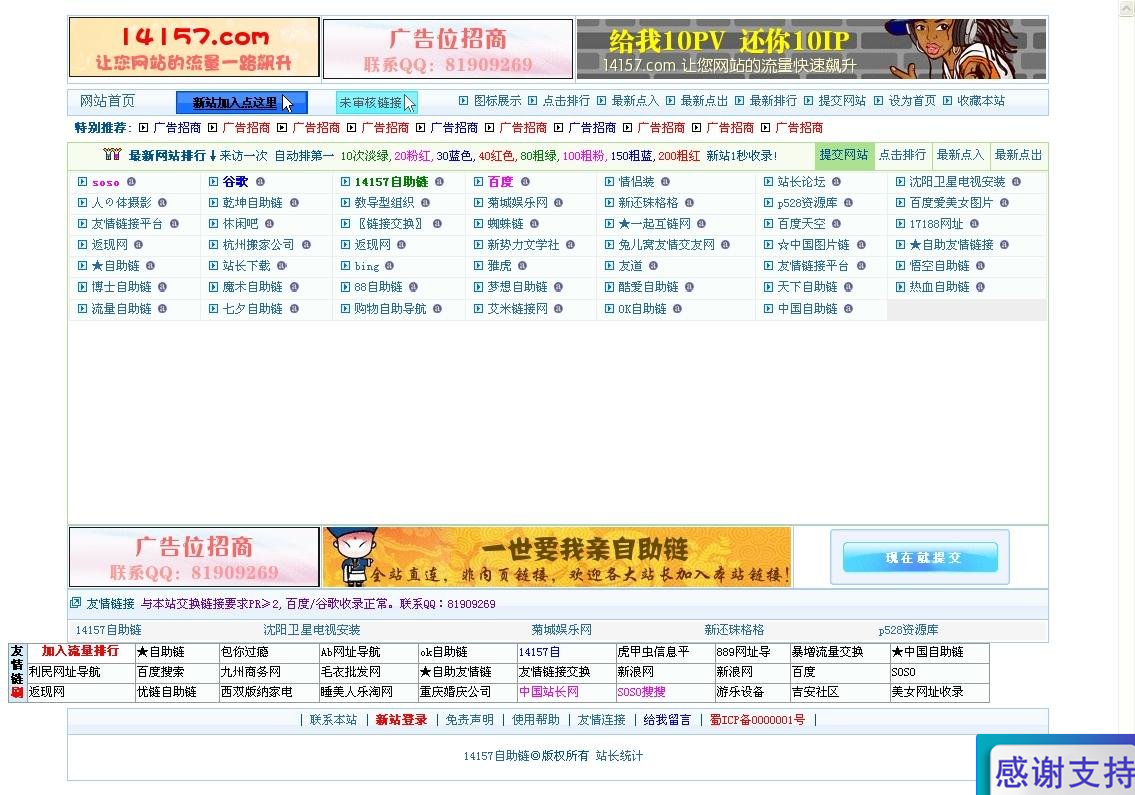The width and height of the screenshot is (1135, 795).
Task: Click the info icon next to bing
Action: click(x=389, y=266)
